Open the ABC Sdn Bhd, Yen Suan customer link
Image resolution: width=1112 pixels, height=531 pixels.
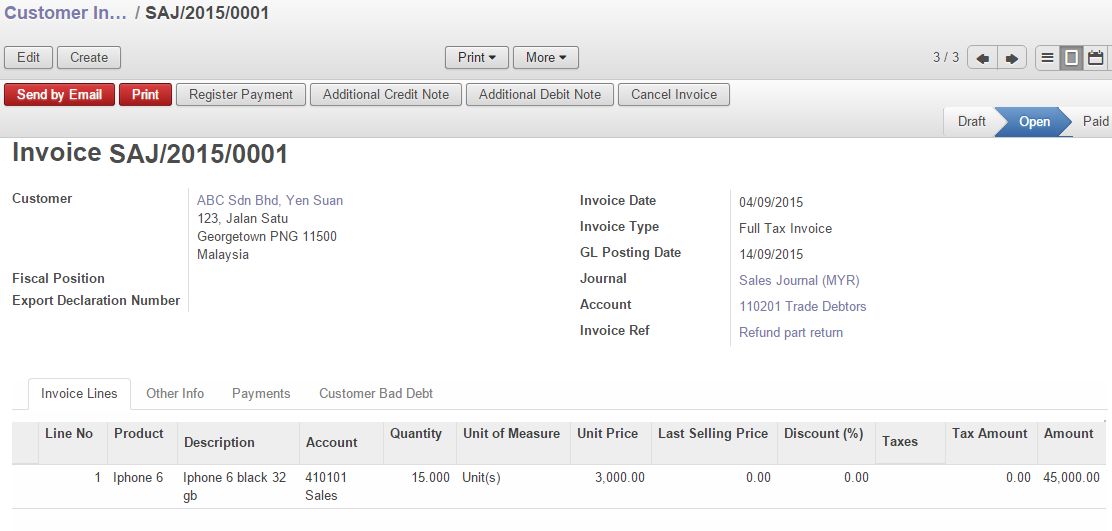270,201
